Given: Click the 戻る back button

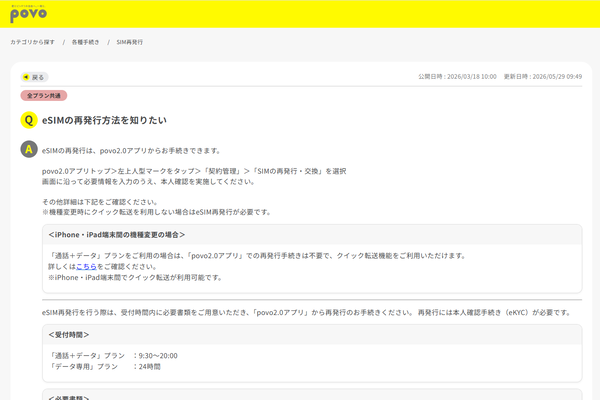Looking at the screenshot, I should (x=34, y=77).
